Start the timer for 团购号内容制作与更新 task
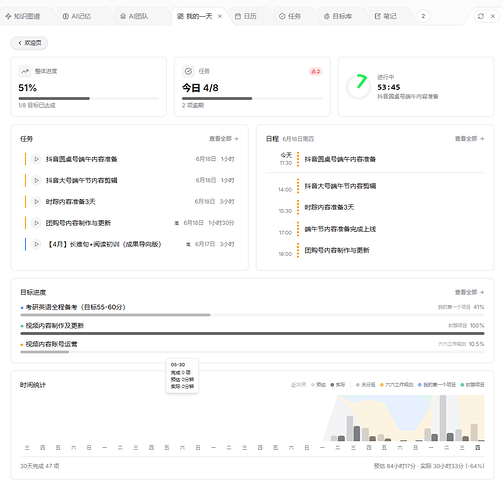 point(36,223)
